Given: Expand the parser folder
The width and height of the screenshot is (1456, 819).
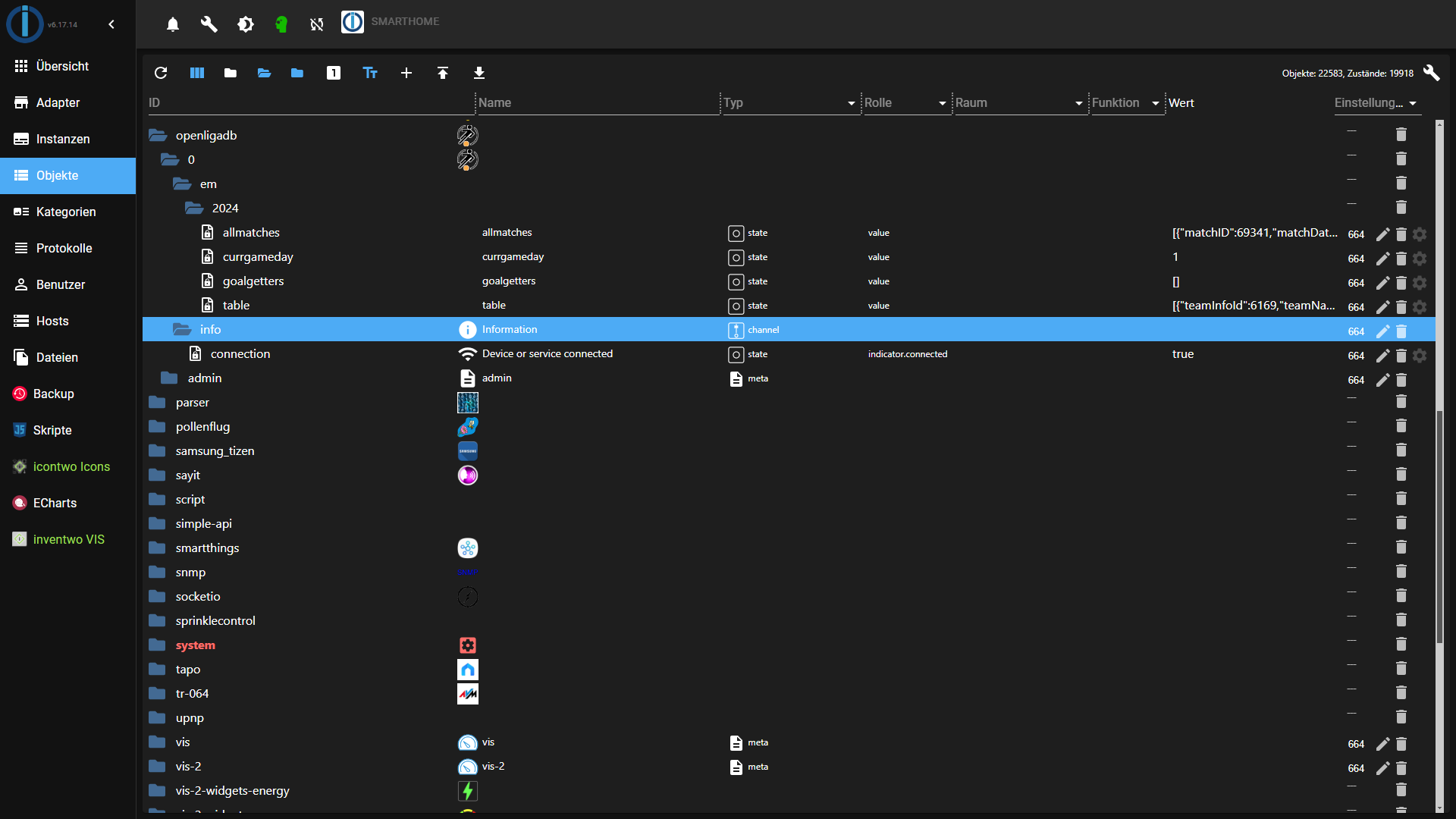Looking at the screenshot, I should pyautogui.click(x=158, y=402).
